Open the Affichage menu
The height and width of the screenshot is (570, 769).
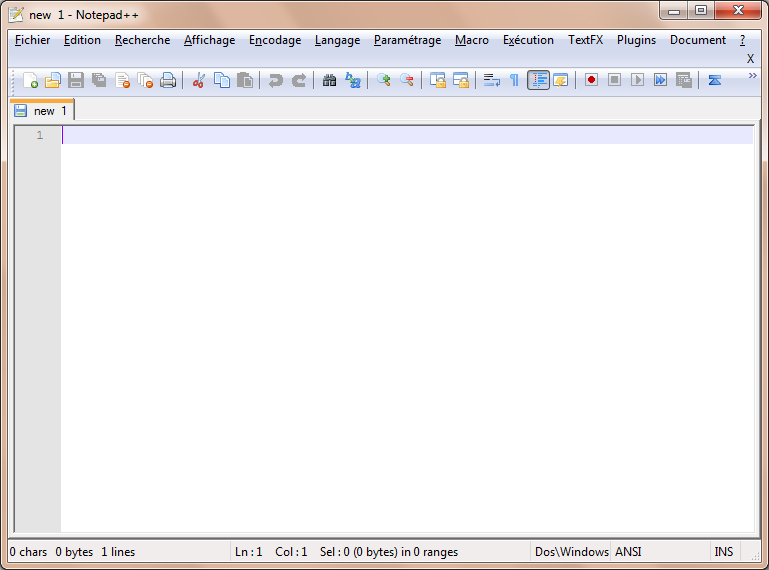[x=209, y=40]
